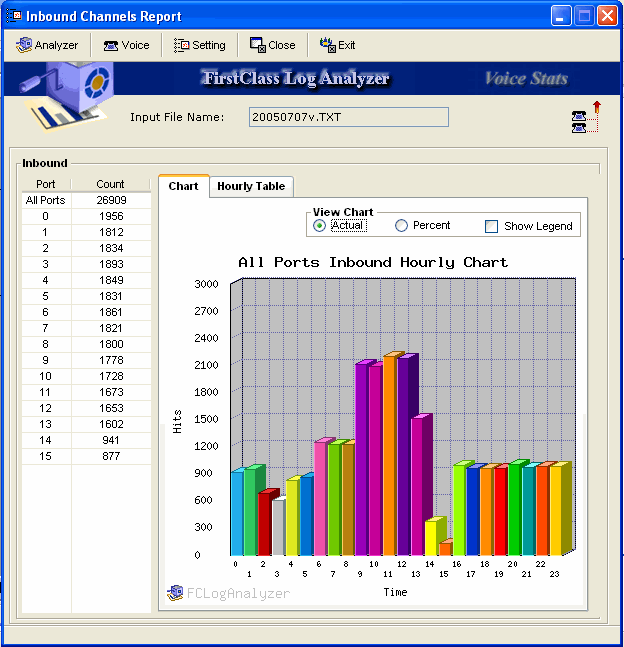Click the Analyzer toolbar icon
The image size is (624, 647).
[x=24, y=45]
